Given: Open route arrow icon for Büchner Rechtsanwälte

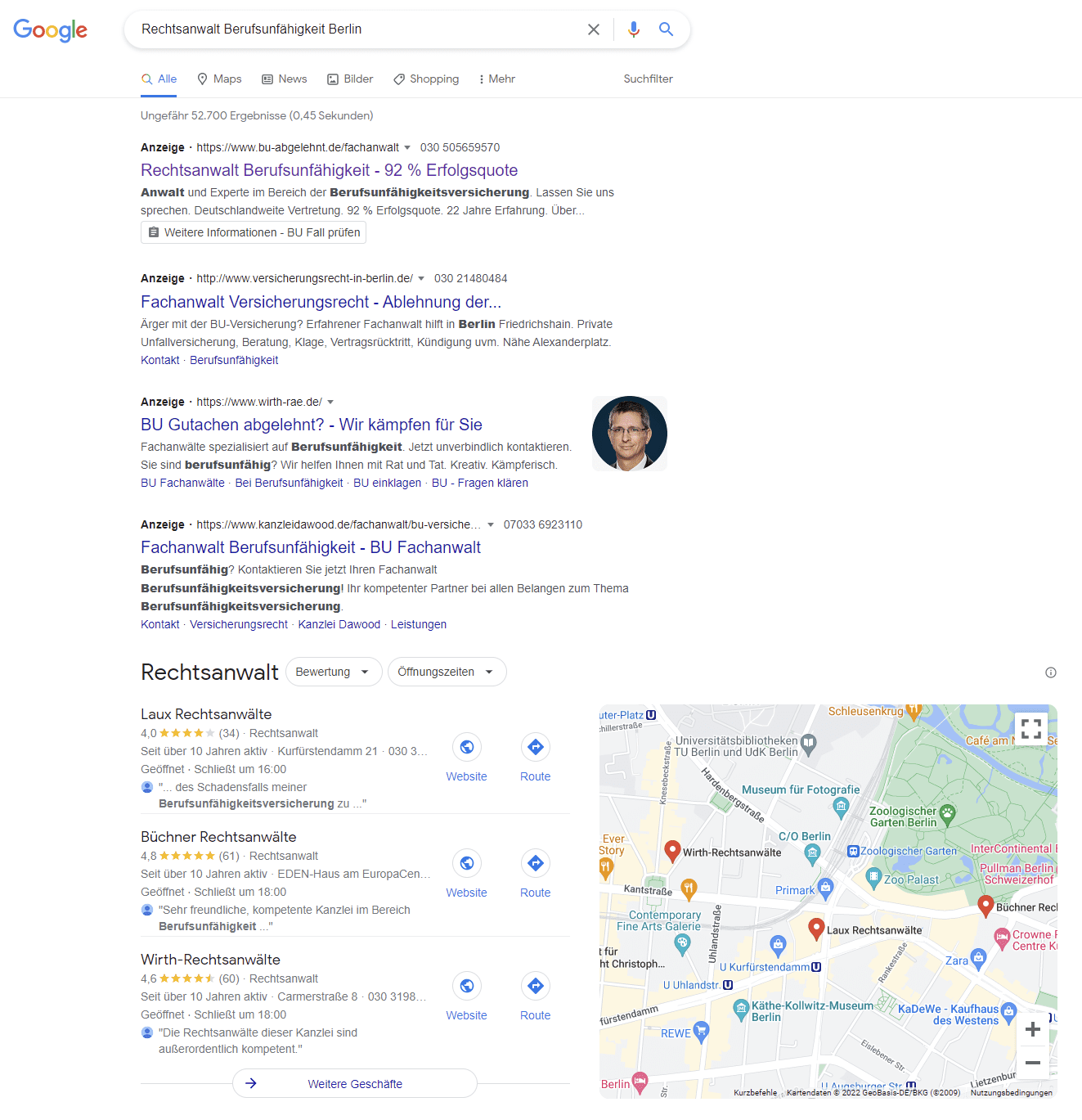Looking at the screenshot, I should 536,863.
